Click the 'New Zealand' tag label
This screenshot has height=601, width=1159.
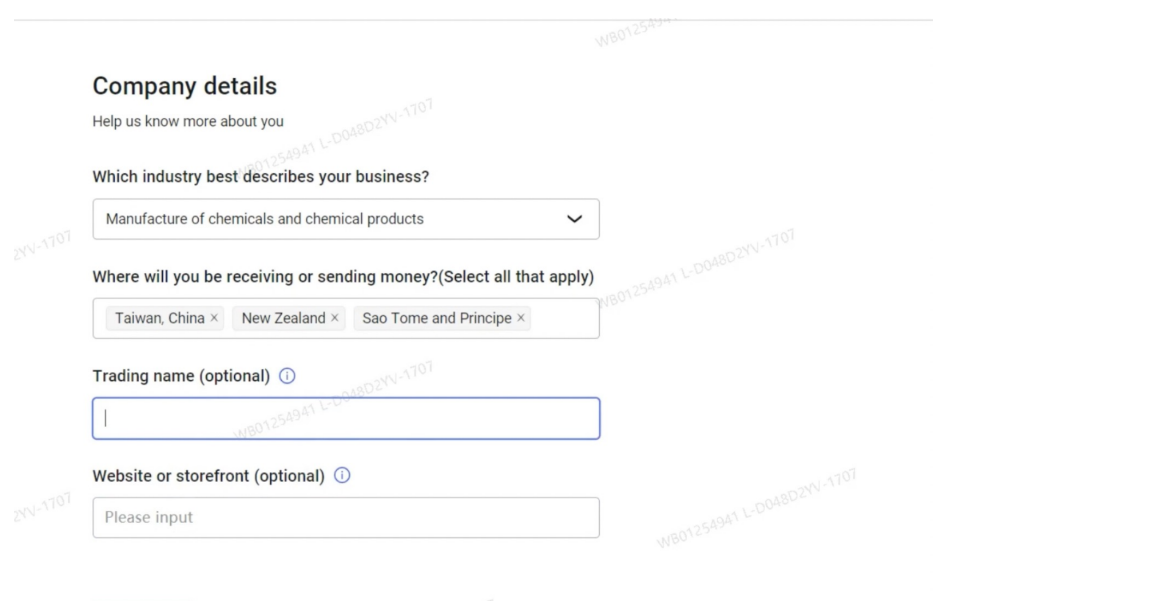(283, 318)
